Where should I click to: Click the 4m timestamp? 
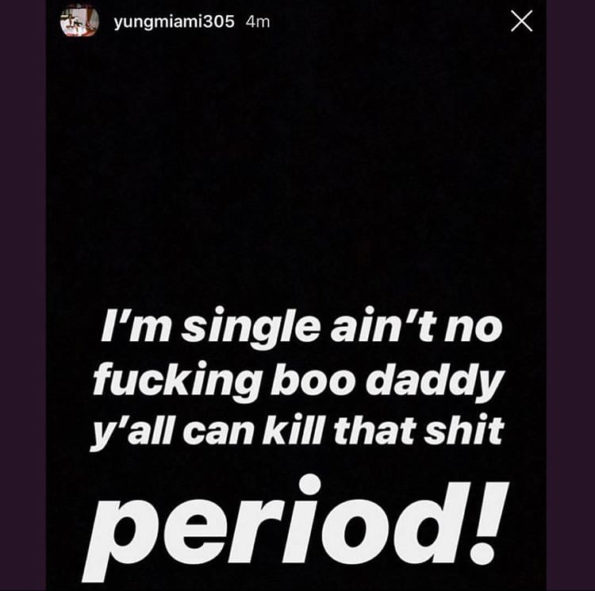click(x=258, y=22)
